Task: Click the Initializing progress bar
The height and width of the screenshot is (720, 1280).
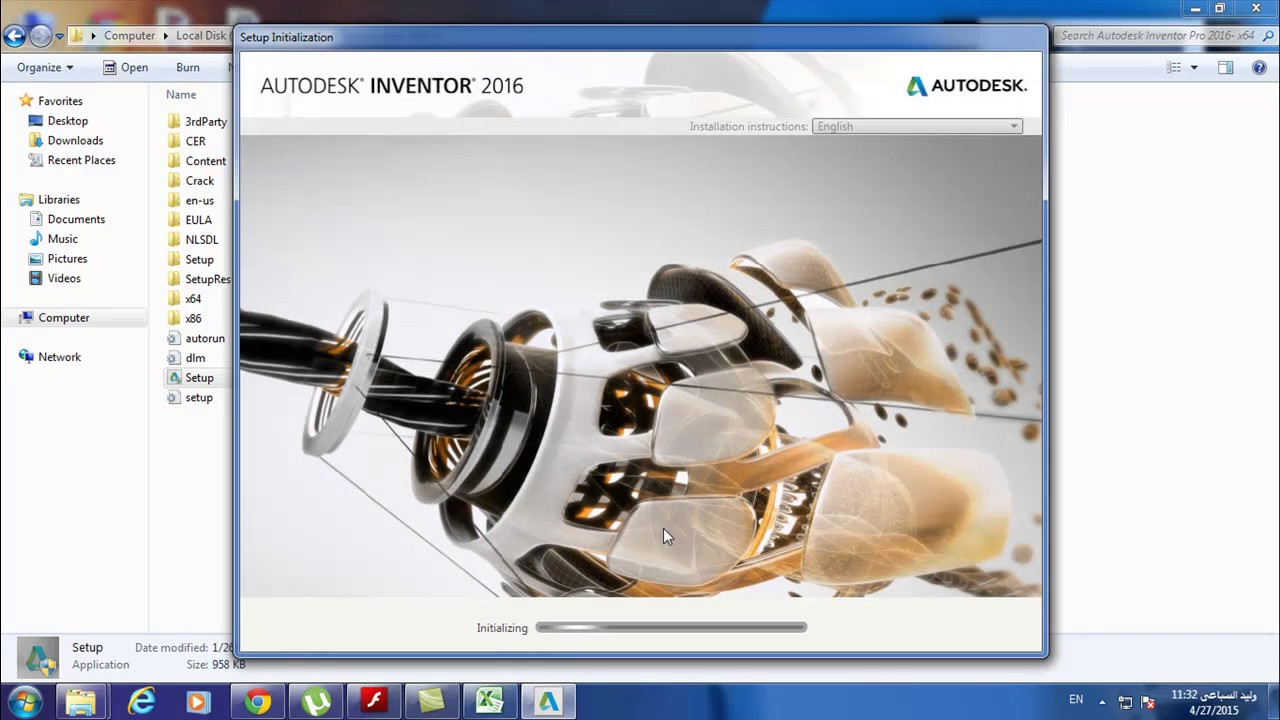Action: point(671,628)
